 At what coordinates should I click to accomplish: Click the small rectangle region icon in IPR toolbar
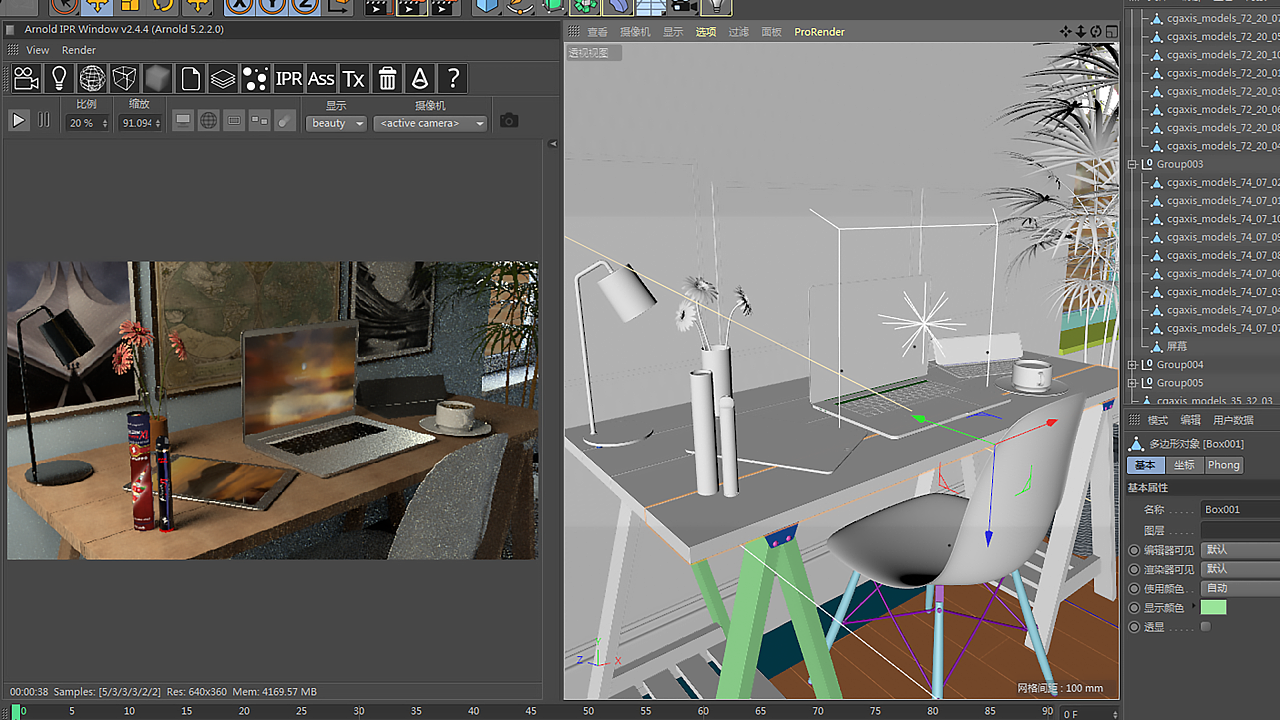[234, 121]
